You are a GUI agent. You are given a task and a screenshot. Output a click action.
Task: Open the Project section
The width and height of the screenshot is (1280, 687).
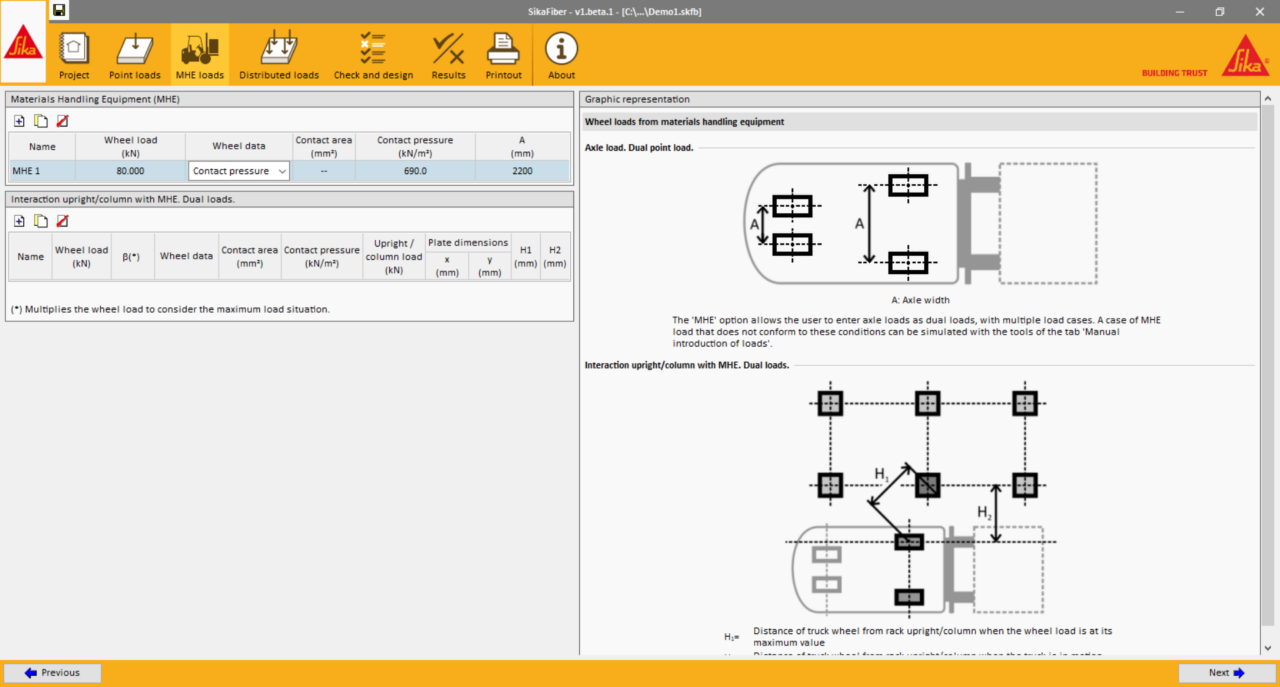click(x=74, y=55)
